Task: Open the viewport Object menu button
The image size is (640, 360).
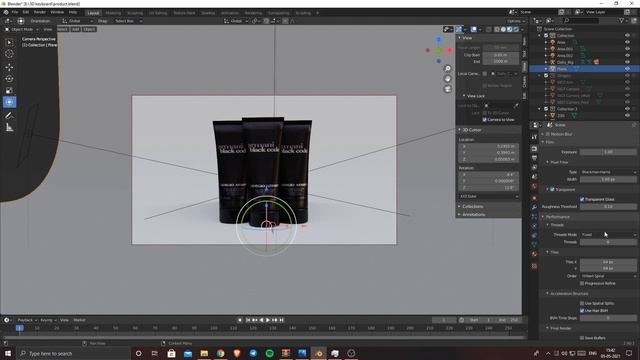Action: point(89,29)
